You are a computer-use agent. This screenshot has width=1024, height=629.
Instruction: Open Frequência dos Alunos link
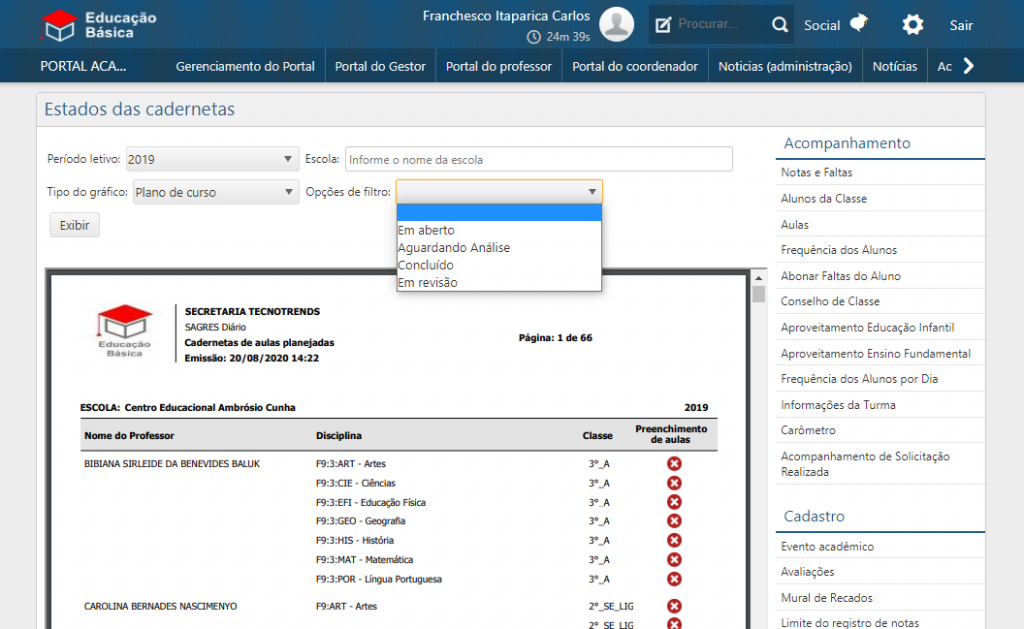[839, 250]
